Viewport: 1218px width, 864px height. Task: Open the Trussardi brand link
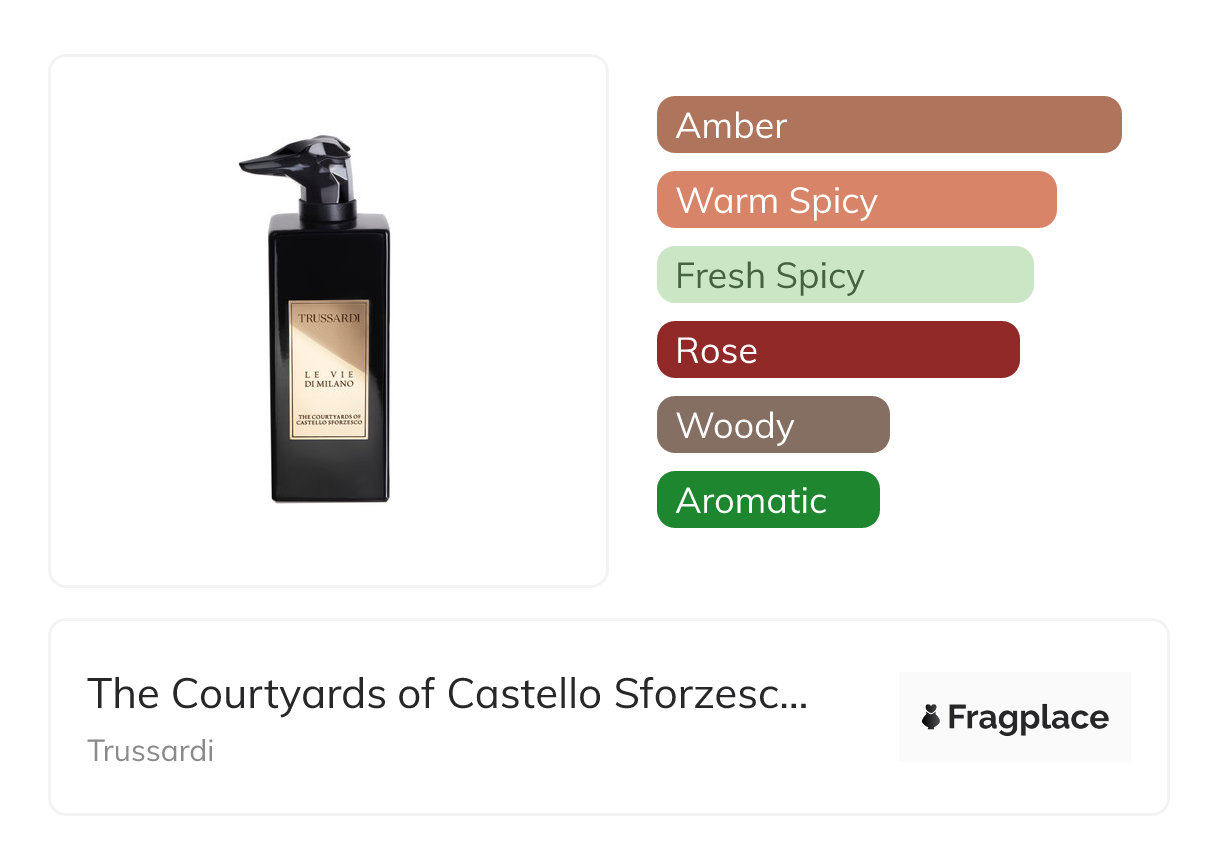150,750
